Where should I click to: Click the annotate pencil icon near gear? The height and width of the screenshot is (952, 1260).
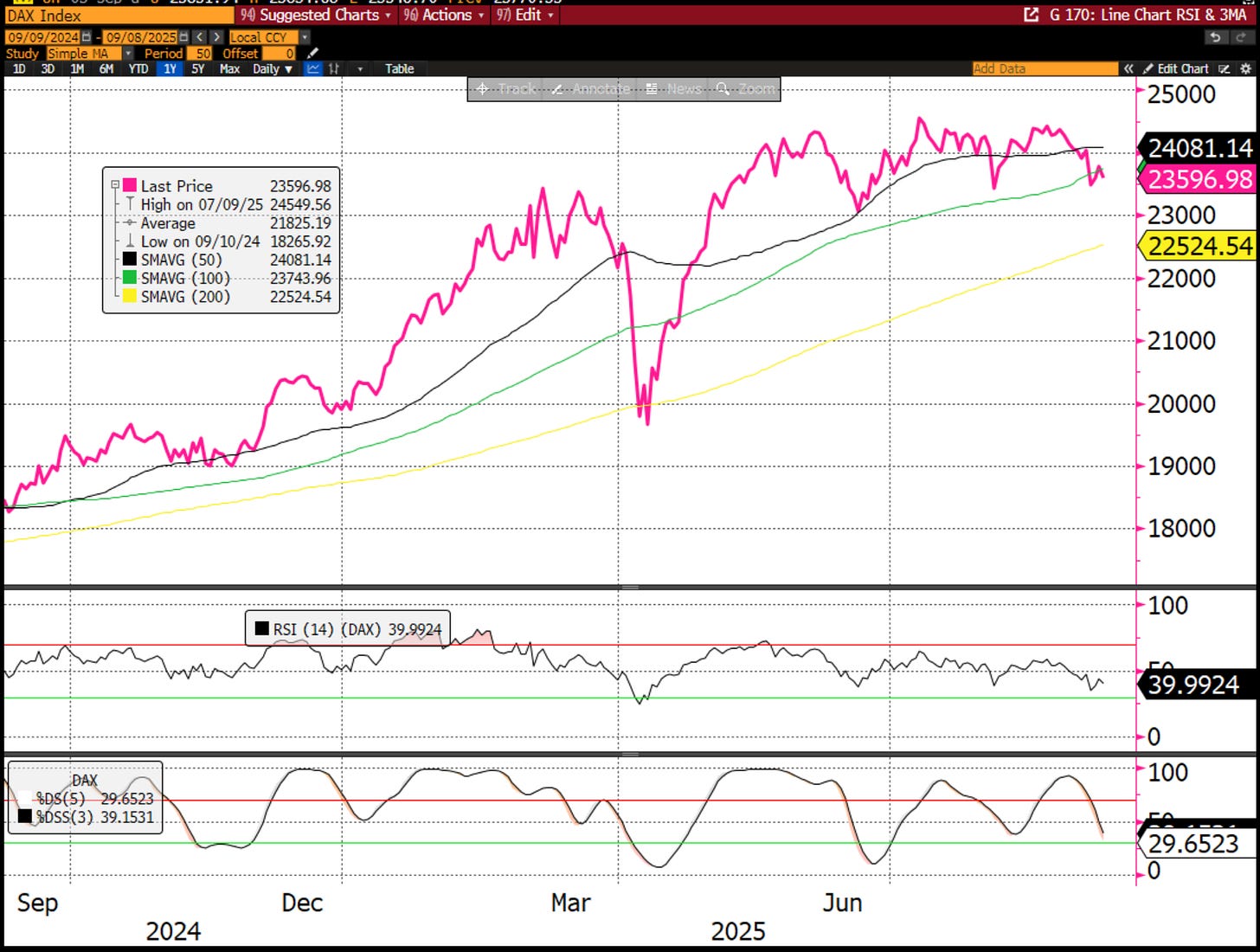pyautogui.click(x=1224, y=68)
